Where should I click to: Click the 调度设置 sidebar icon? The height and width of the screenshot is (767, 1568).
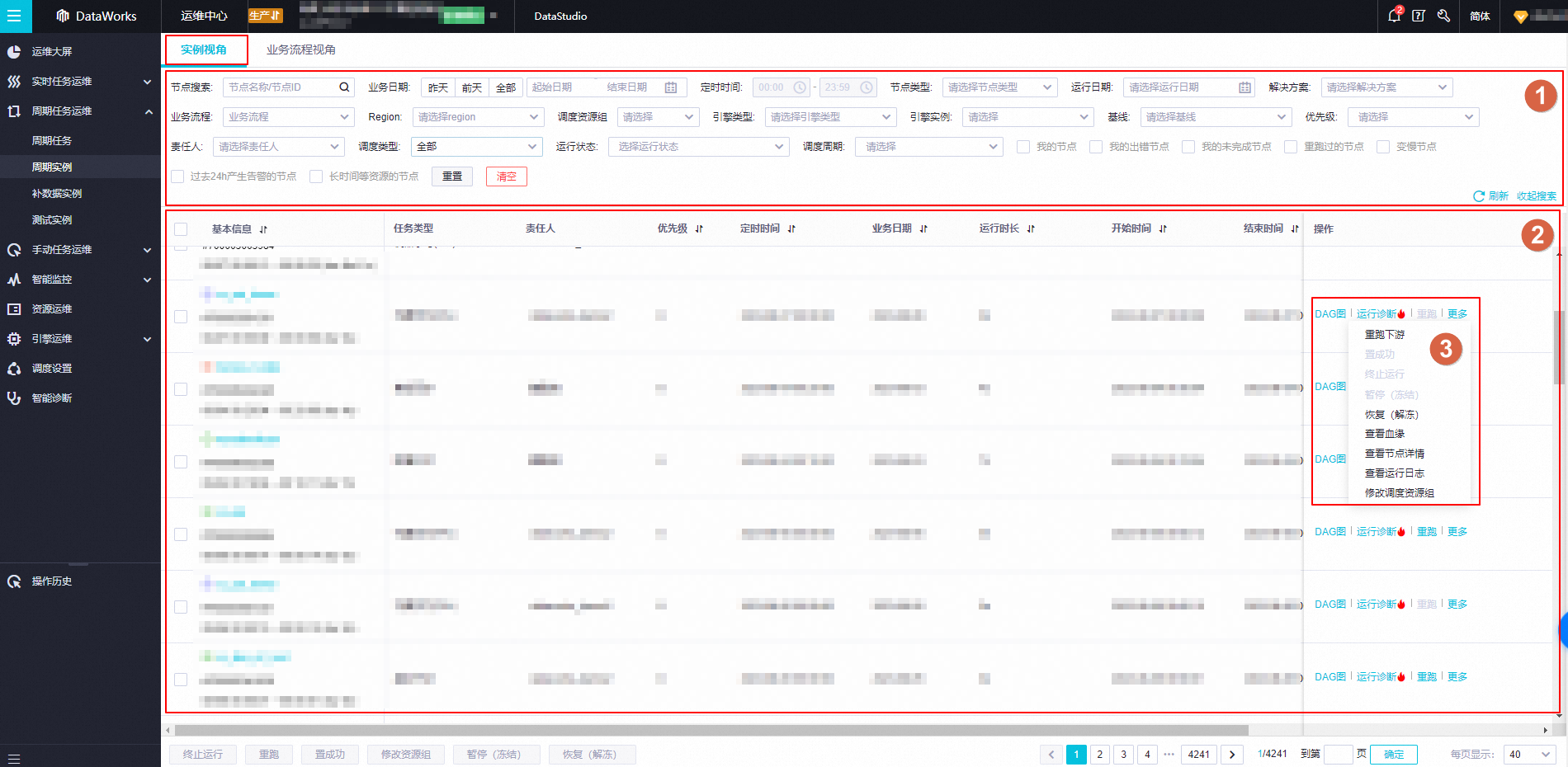(14, 369)
